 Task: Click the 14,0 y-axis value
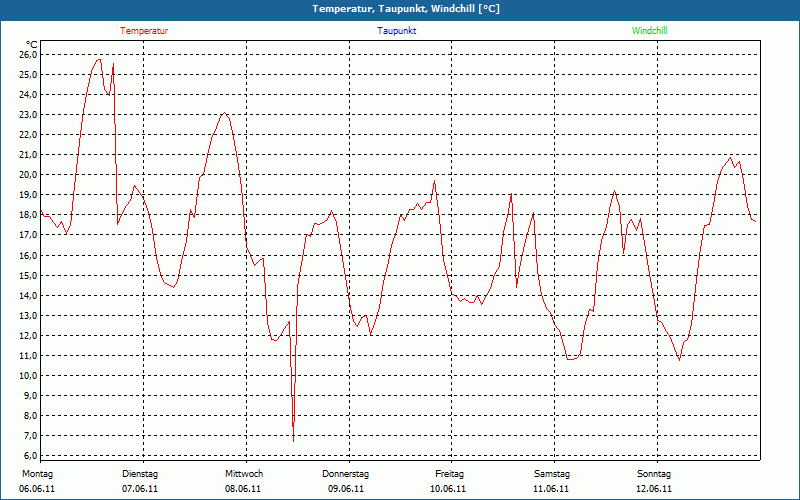(28, 295)
